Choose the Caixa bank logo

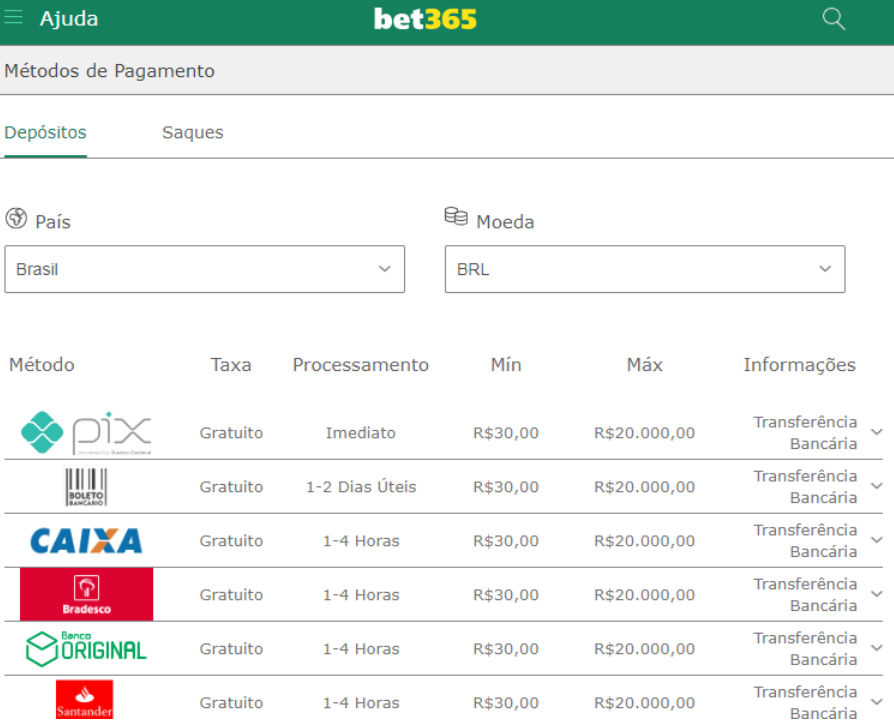(x=86, y=541)
